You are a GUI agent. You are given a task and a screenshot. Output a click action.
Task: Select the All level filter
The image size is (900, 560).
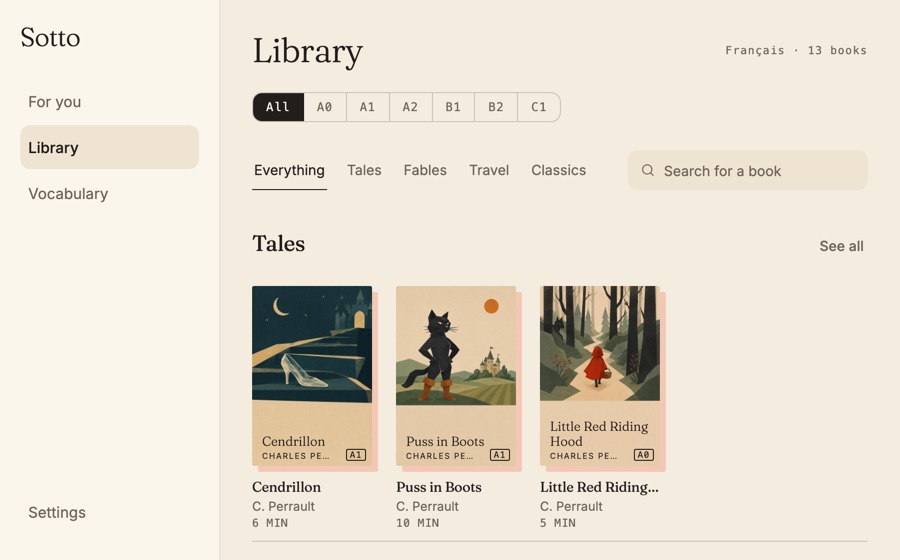(x=278, y=107)
